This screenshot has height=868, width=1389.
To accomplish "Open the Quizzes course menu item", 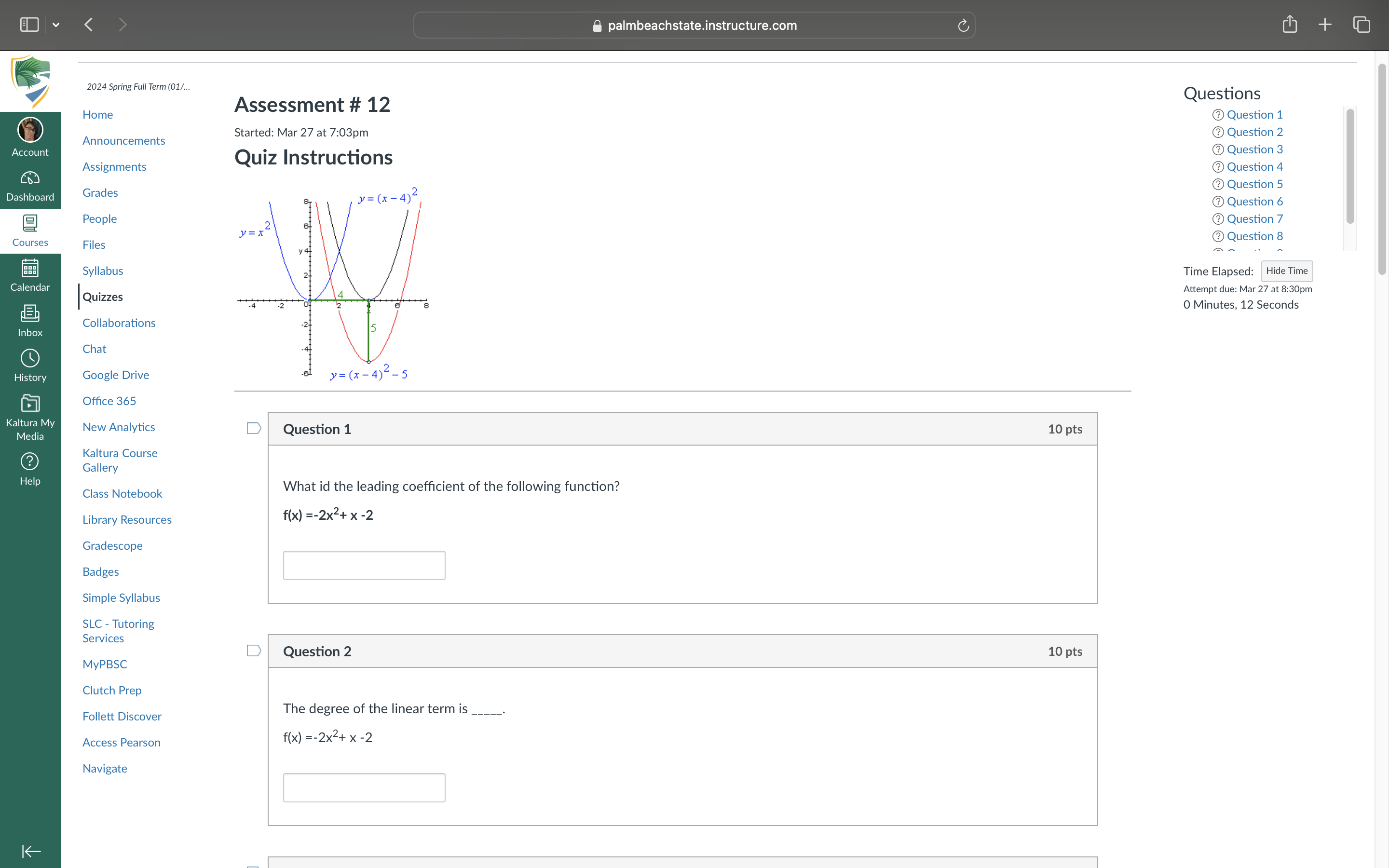I will tap(103, 297).
